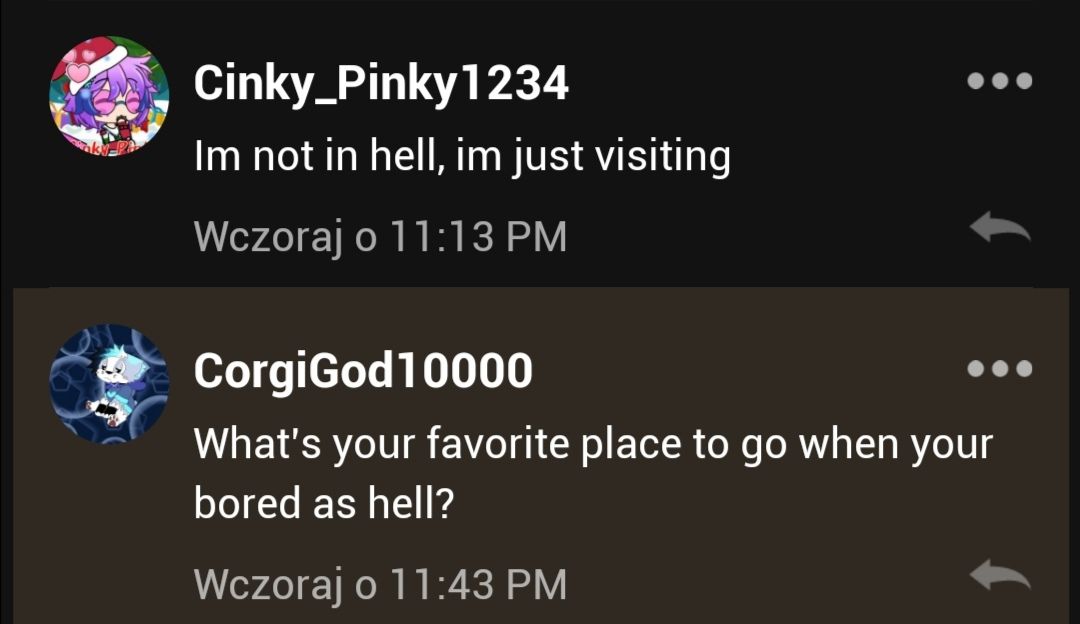The image size is (1080, 624).
Task: Visit the Cinky_Pinky1234 username profile
Action: 381,83
